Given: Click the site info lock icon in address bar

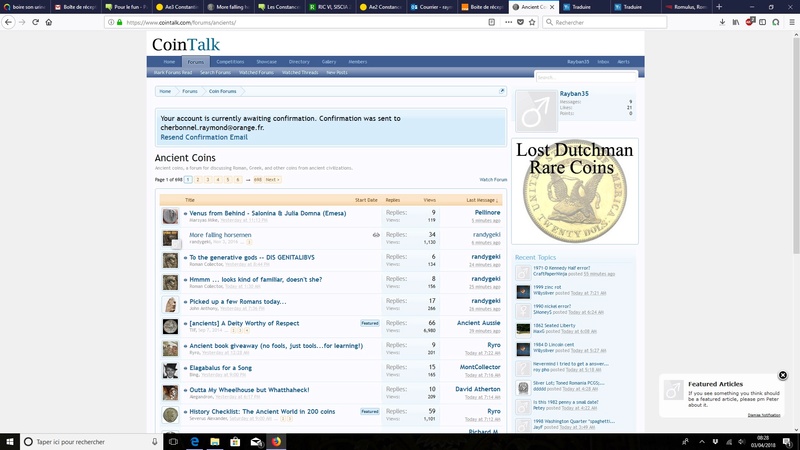Looking at the screenshot, I should pos(119,22).
